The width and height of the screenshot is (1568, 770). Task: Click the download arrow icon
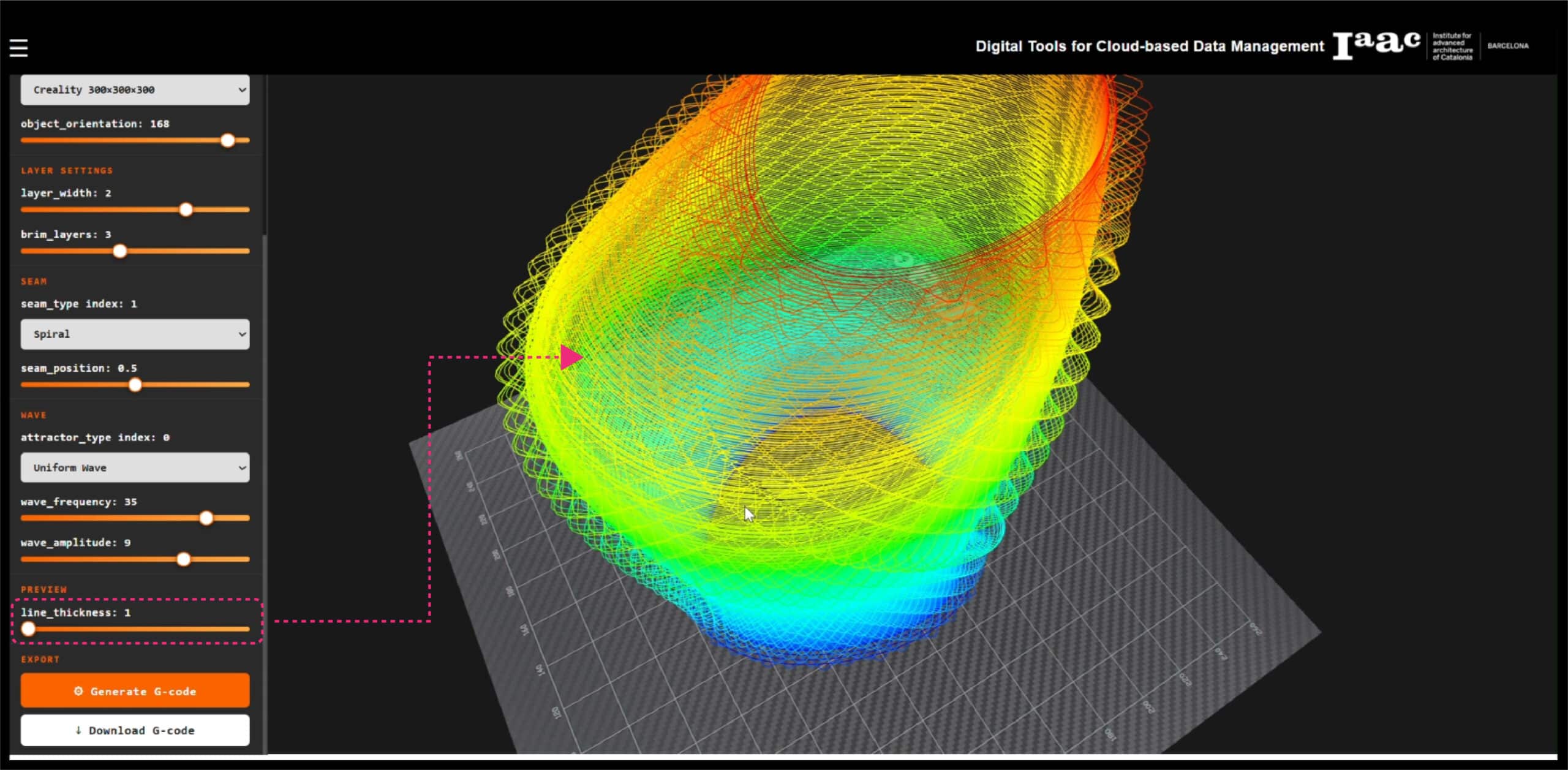[x=78, y=730]
